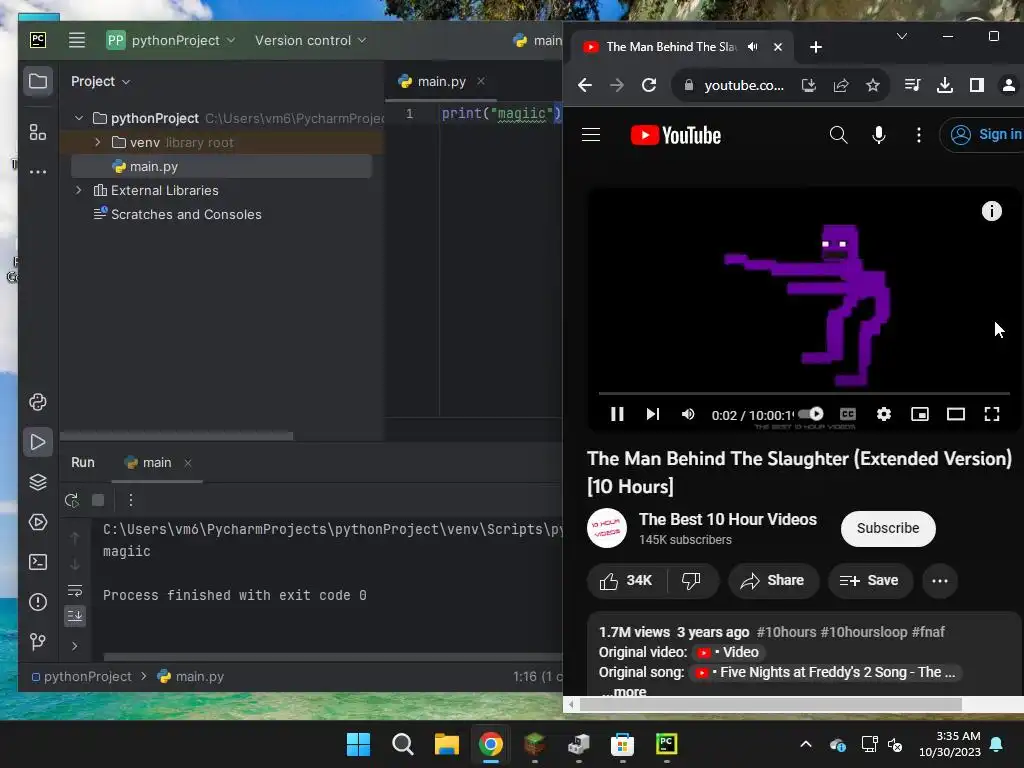Viewport: 1024px width, 768px height.
Task: Open the Project tool window folder icon
Action: coord(38,82)
